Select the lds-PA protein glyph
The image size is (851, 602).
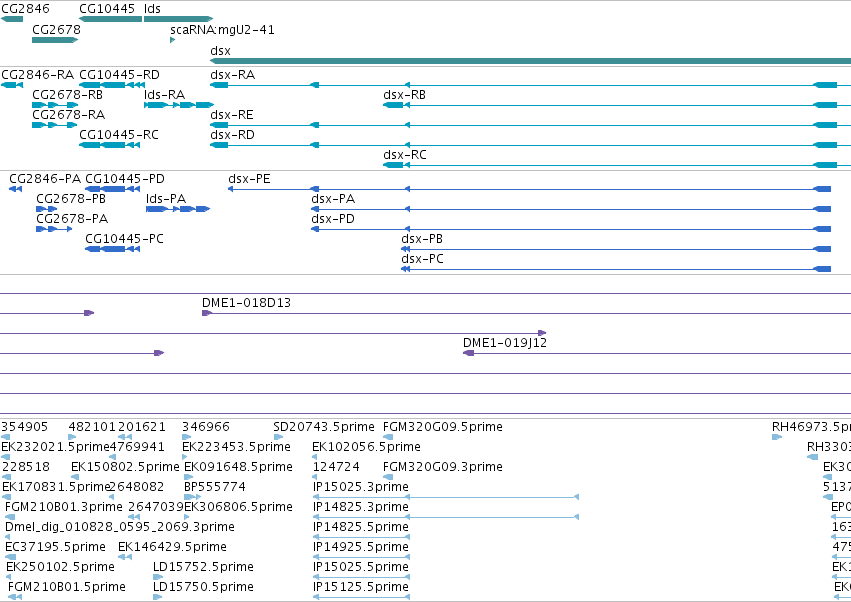point(178,209)
